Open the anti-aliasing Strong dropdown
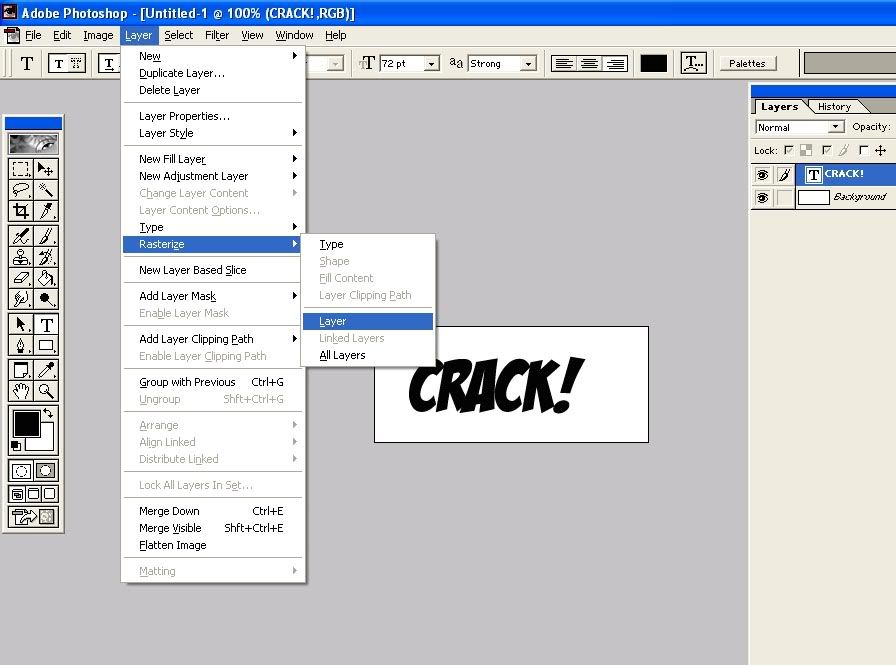Viewport: 896px width, 665px height. click(x=529, y=63)
